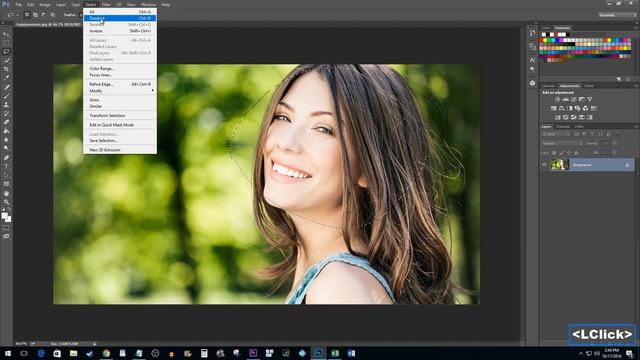Select the Eyedropper tool
640x360 pixels.
pos(6,78)
